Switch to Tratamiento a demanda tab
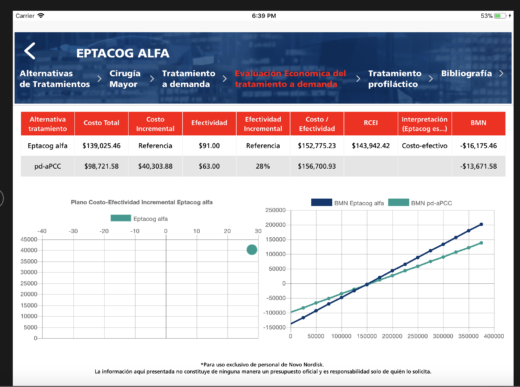The width and height of the screenshot is (520, 387). click(189, 79)
